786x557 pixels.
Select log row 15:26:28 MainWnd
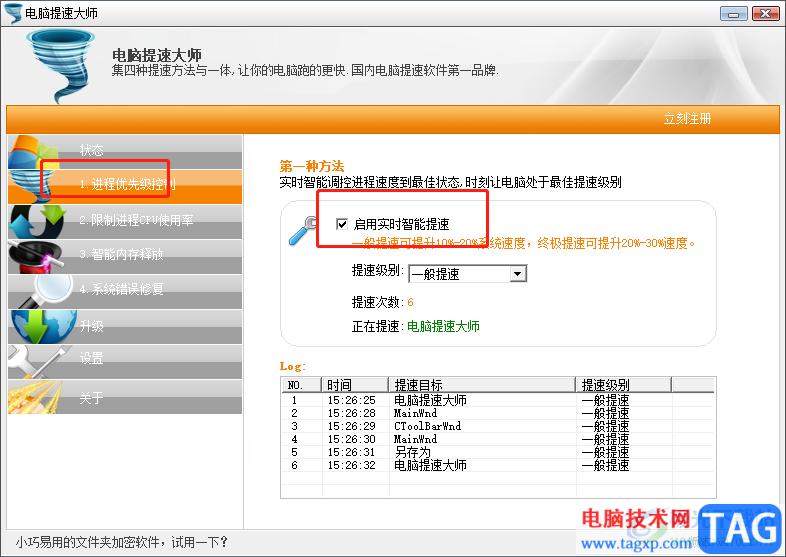pos(498,413)
